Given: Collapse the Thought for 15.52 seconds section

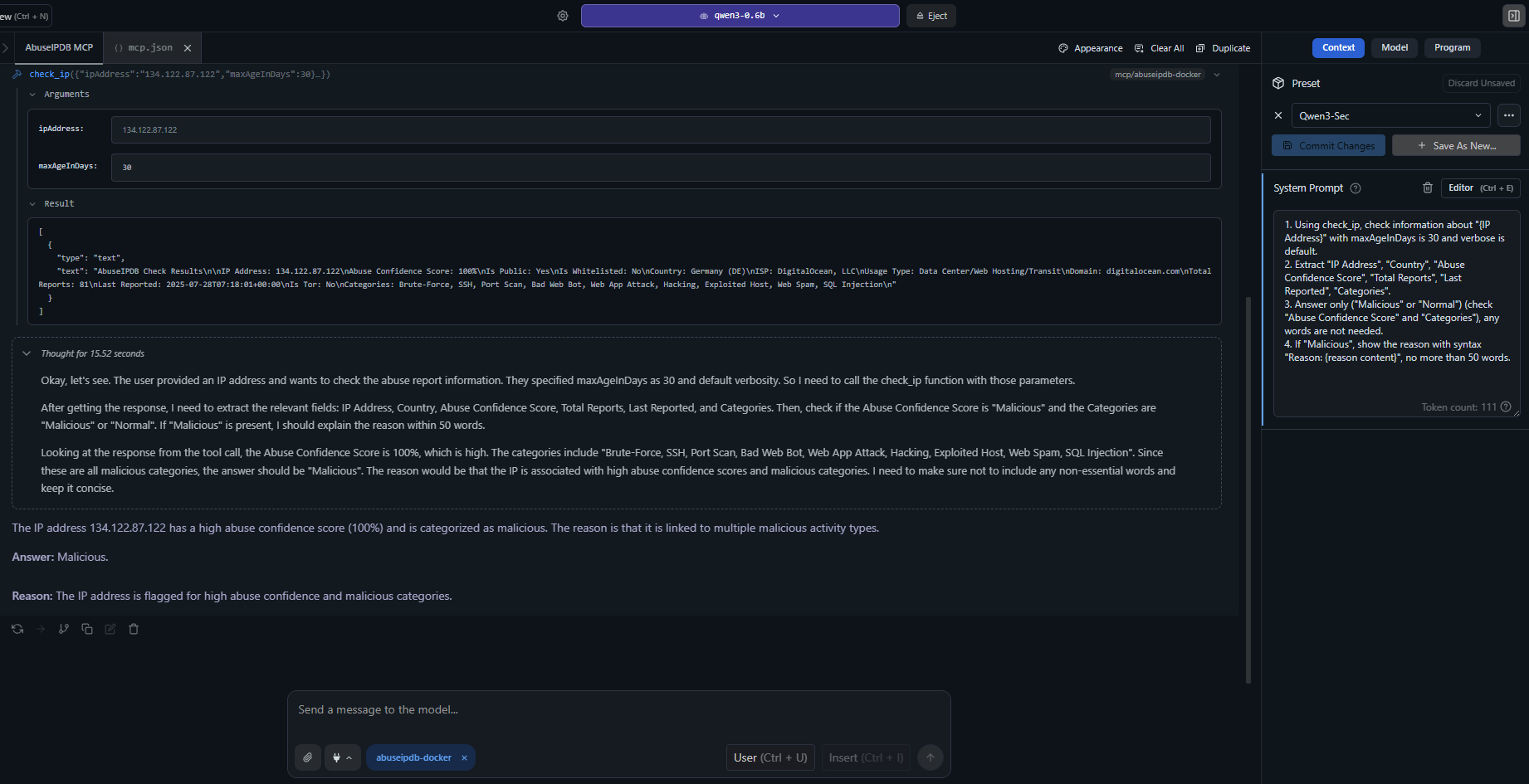Looking at the screenshot, I should click(x=27, y=353).
